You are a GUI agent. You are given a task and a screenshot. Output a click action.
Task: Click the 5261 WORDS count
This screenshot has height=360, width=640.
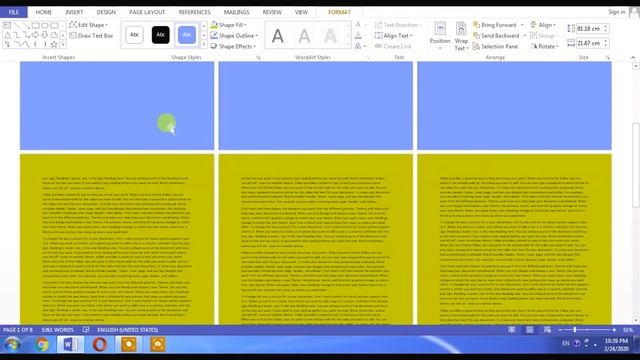(x=58, y=330)
